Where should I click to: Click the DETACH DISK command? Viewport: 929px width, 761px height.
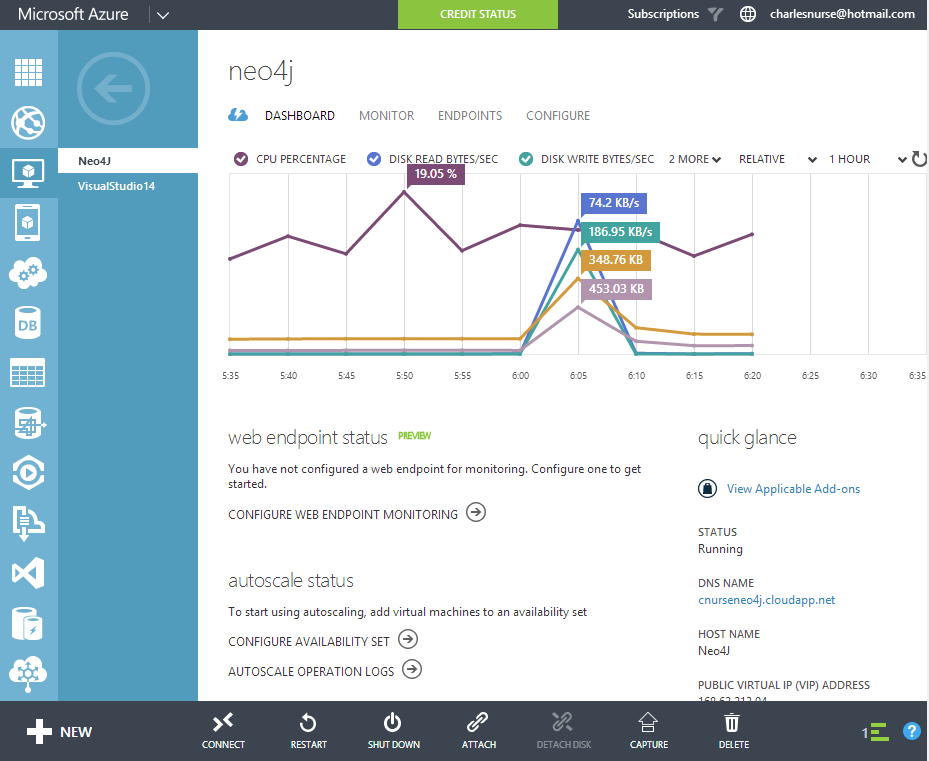(x=563, y=732)
